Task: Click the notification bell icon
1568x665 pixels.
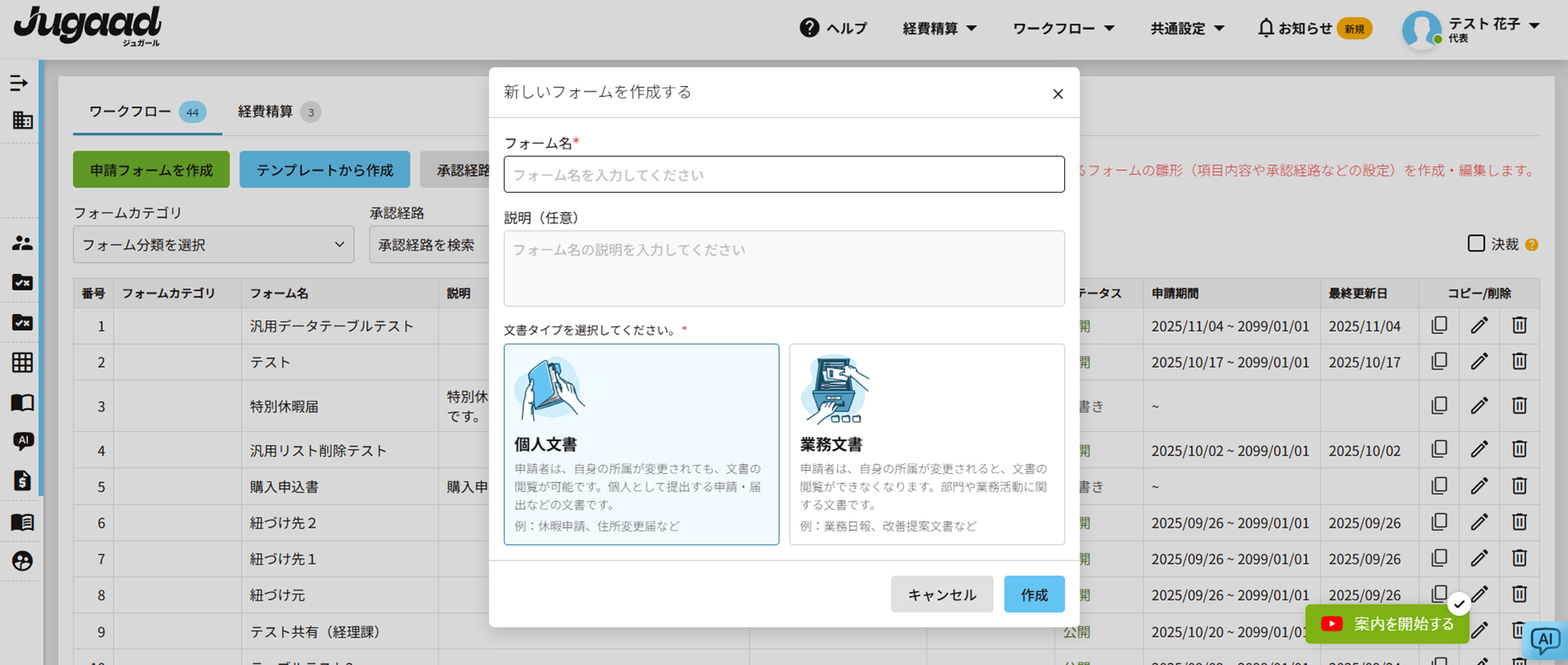Action: pyautogui.click(x=1266, y=28)
